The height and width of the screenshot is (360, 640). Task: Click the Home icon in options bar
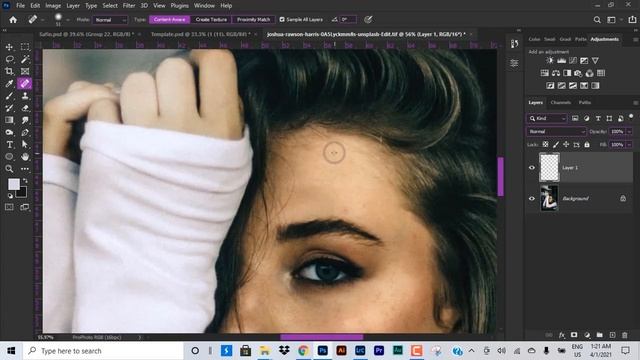[13, 20]
